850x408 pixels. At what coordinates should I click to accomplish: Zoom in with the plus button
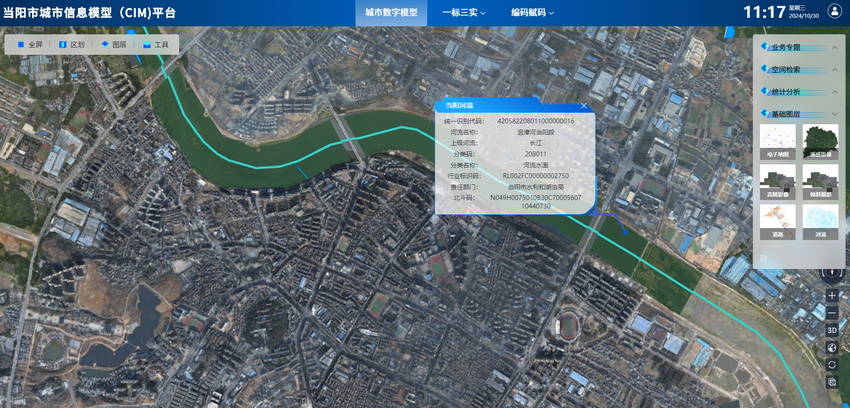click(x=832, y=296)
